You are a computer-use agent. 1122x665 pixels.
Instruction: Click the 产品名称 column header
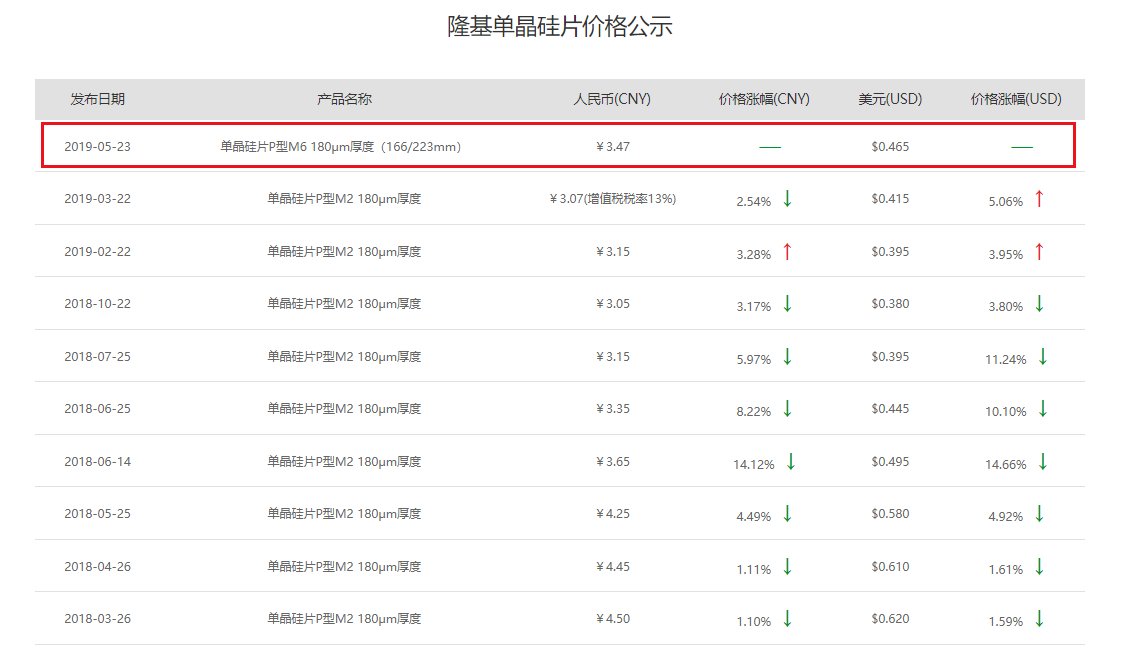click(x=344, y=99)
